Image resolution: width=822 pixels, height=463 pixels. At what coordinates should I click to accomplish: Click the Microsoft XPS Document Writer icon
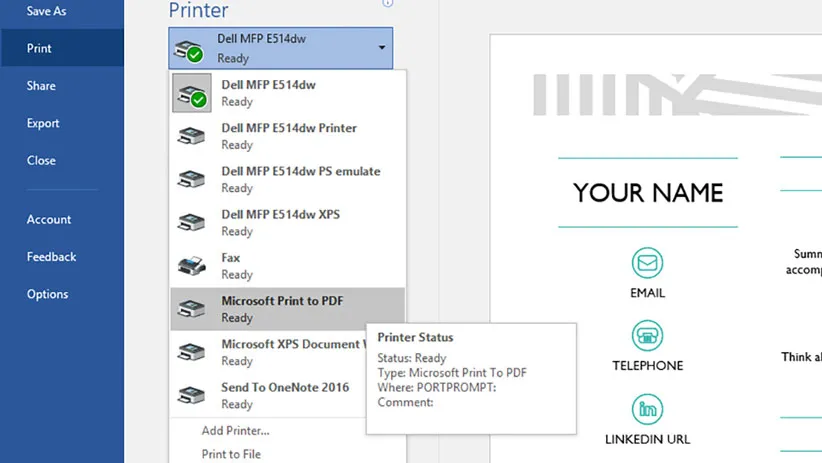(191, 352)
